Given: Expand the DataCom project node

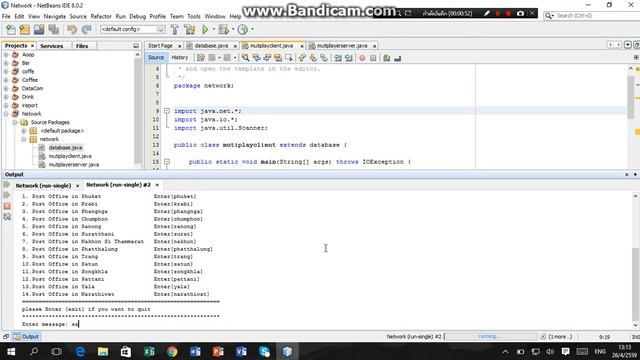Looking at the screenshot, I should click(6, 89).
